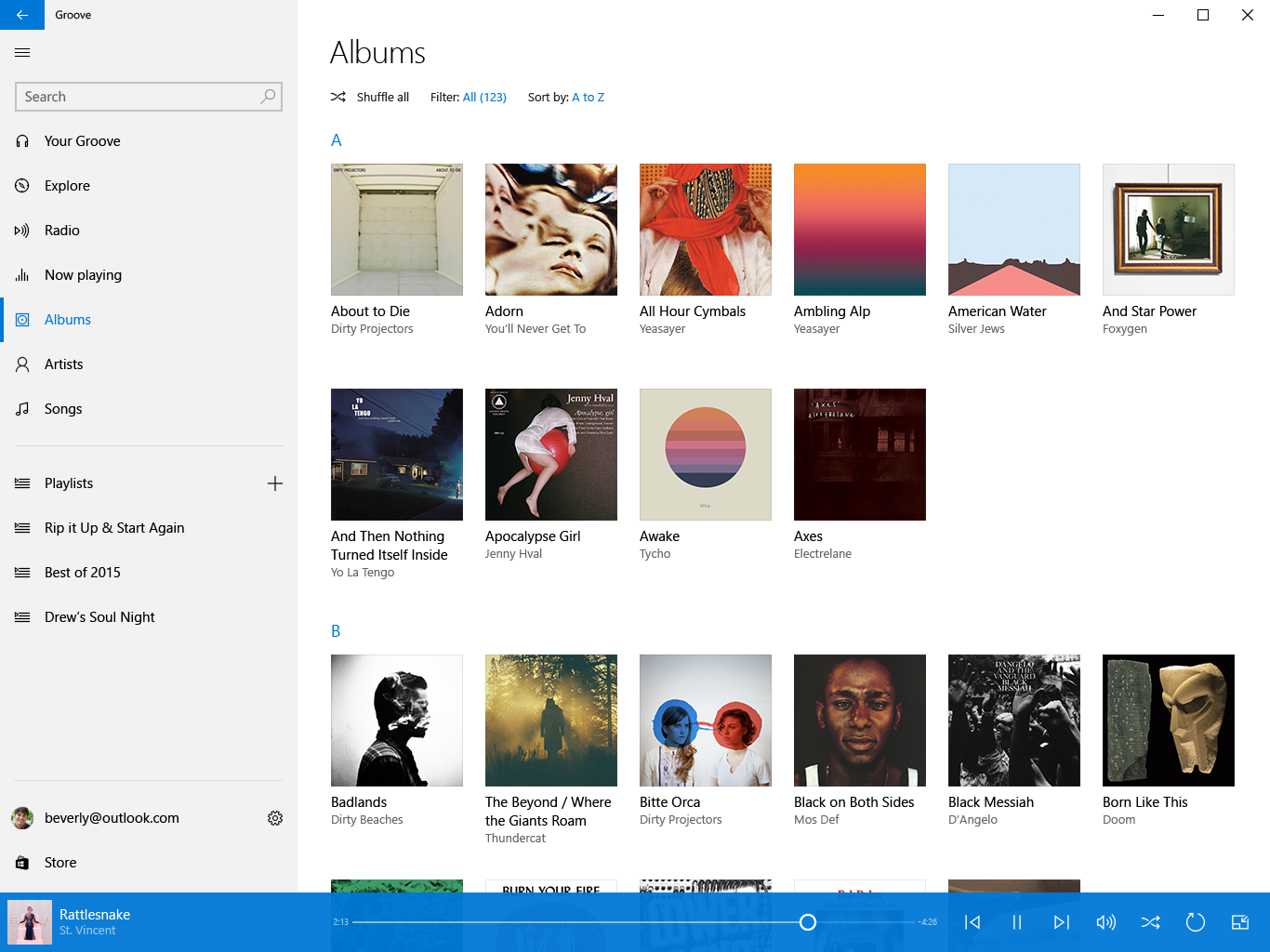Click the Mos Def artist name
Viewport: 1270px width, 952px height.
click(x=816, y=820)
